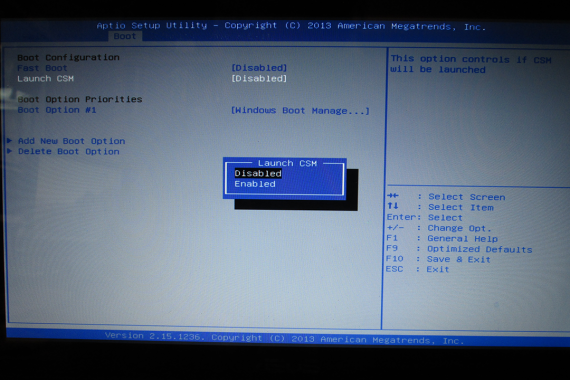
Task: Select the Launch CSM setting label
Action: [x=45, y=79]
